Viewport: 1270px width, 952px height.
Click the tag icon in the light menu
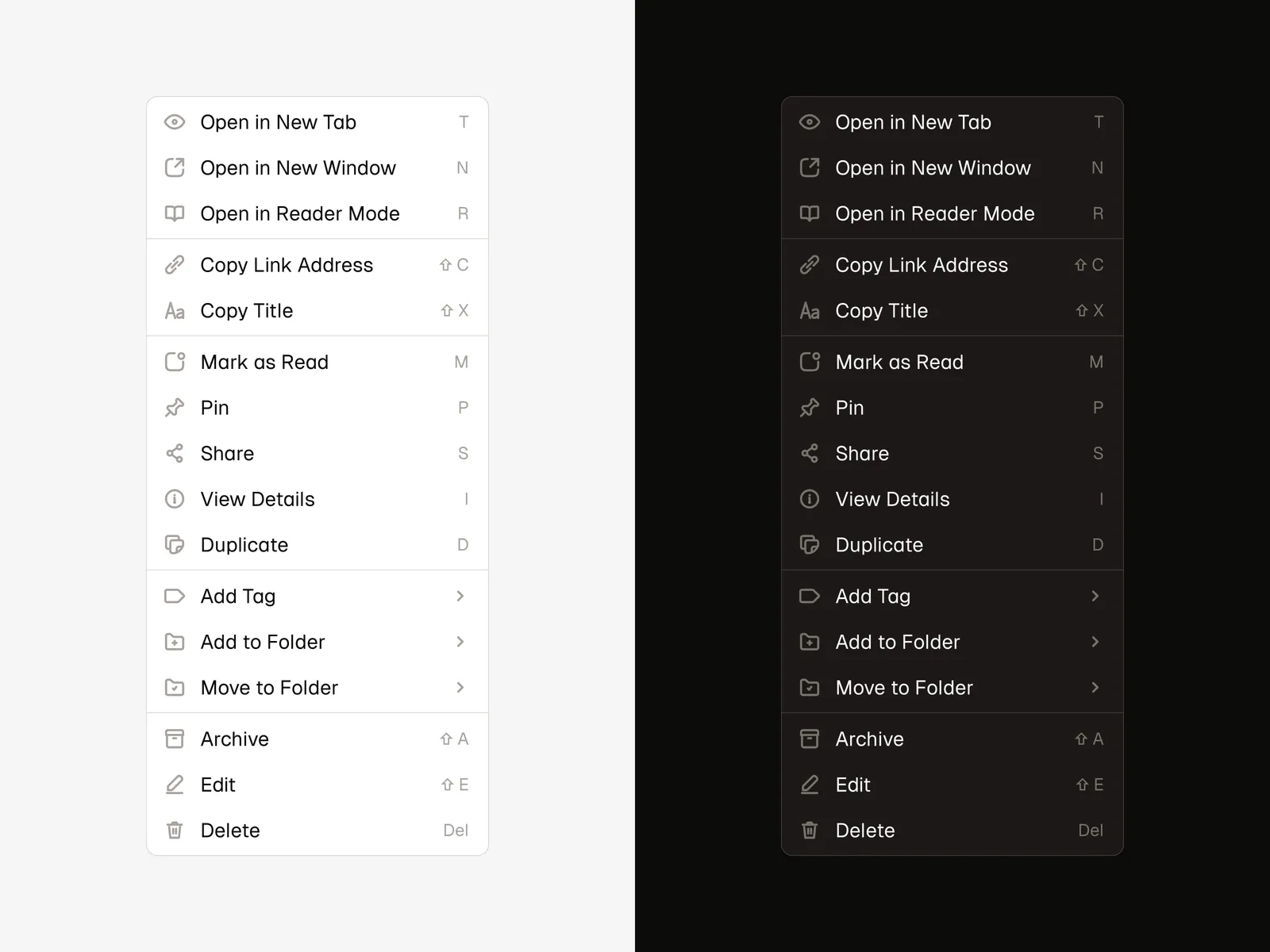click(175, 597)
